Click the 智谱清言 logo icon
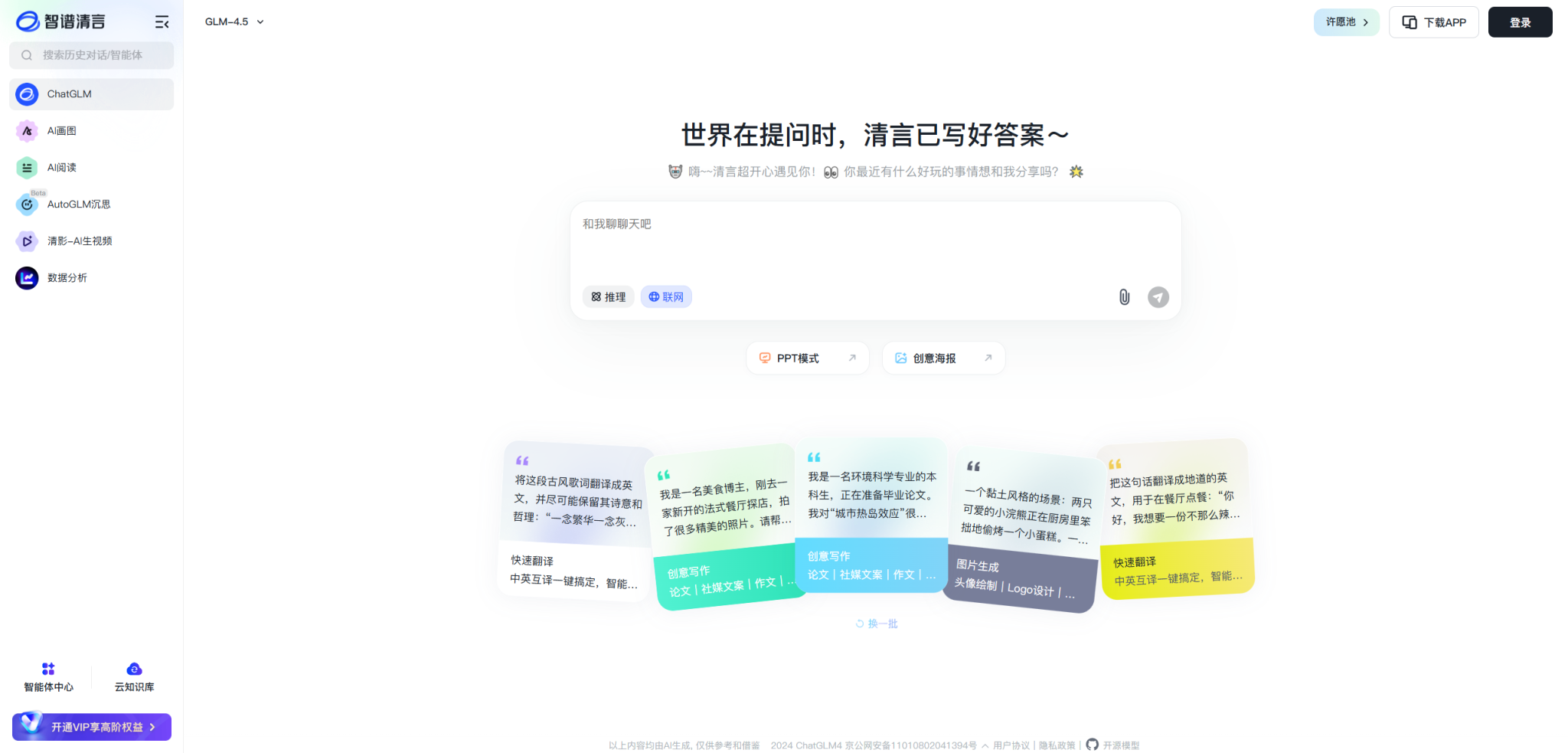Viewport: 1568px width, 753px height. click(28, 21)
